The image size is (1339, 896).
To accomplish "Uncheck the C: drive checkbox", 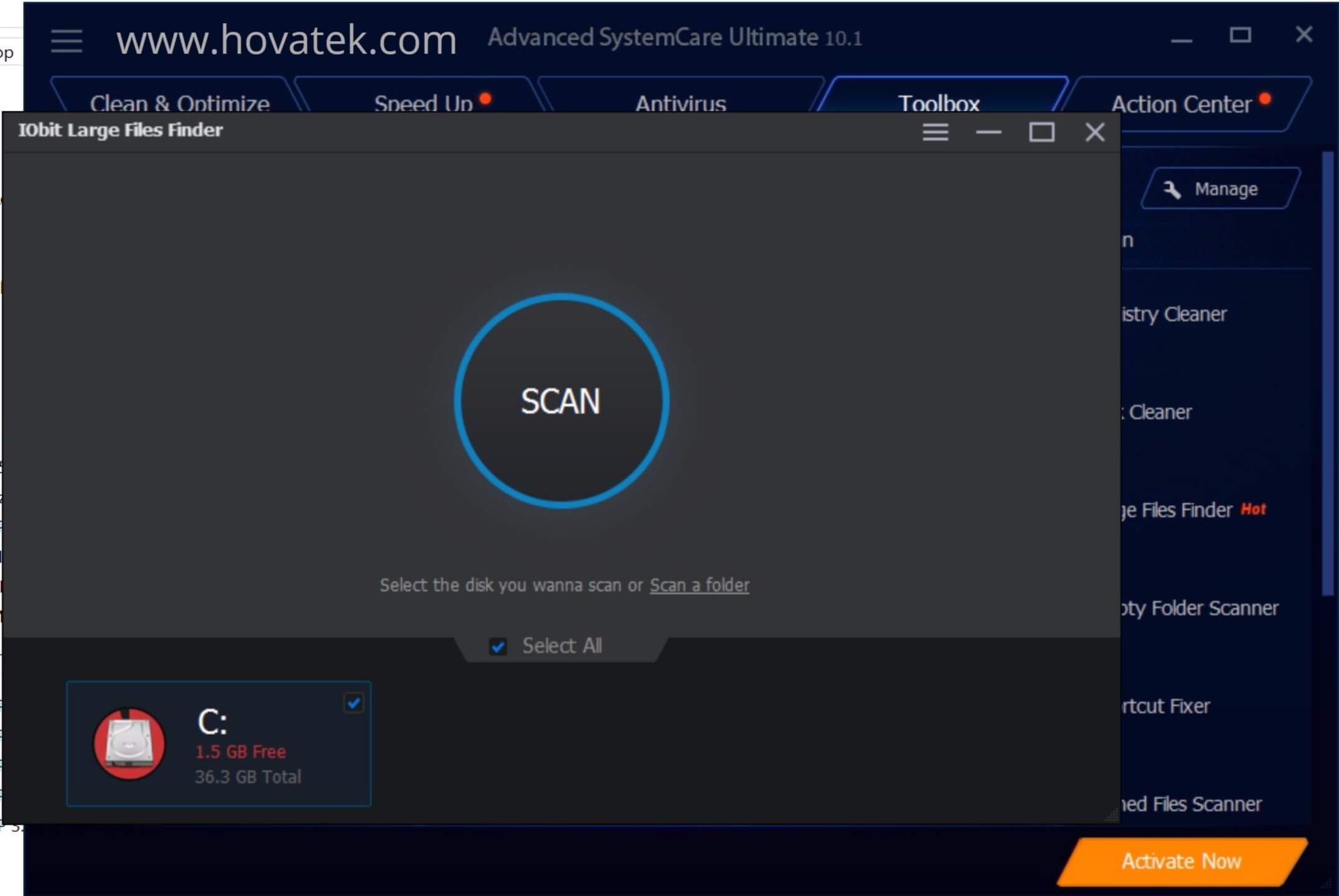I will click(353, 703).
